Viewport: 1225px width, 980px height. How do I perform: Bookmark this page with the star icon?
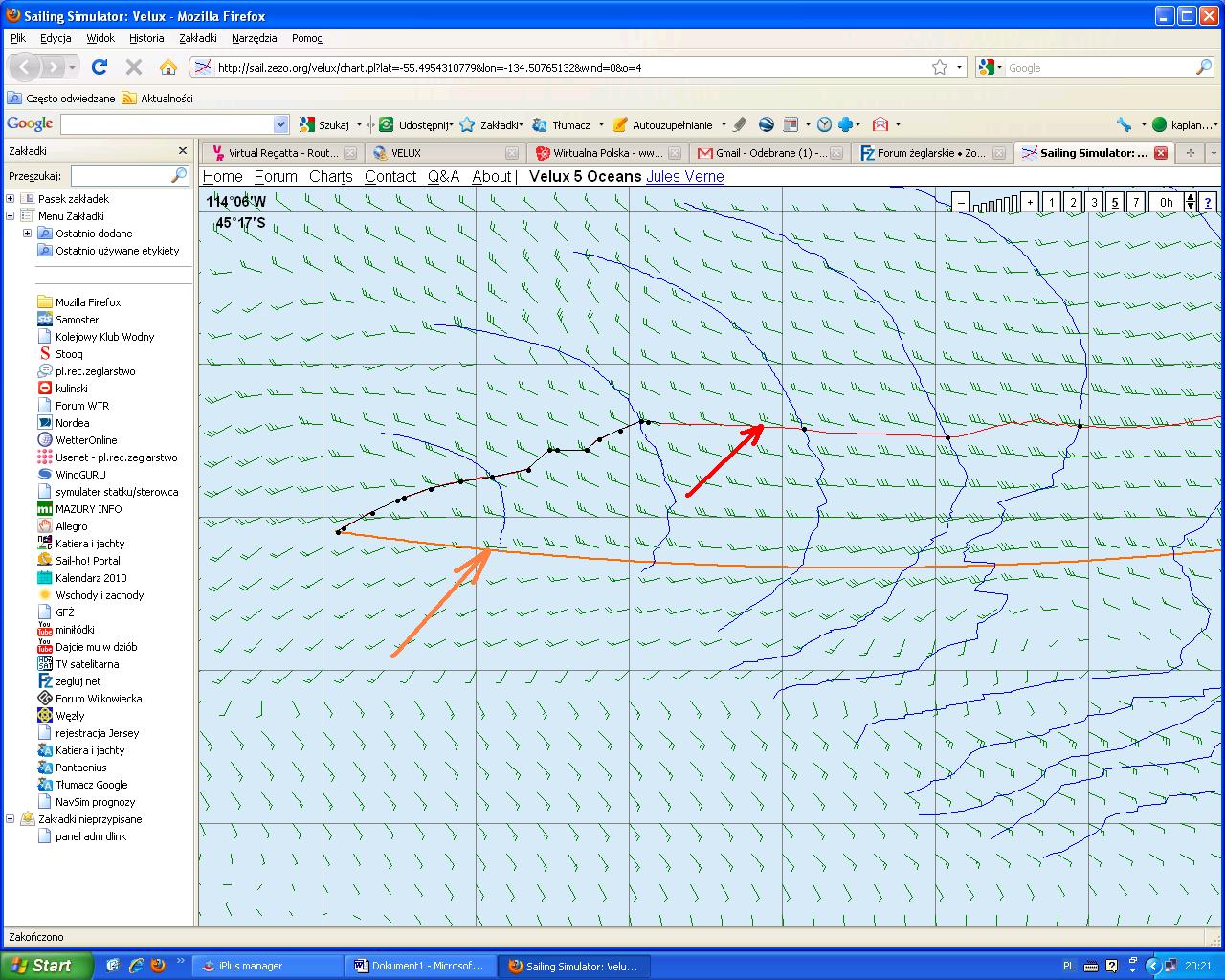[940, 67]
